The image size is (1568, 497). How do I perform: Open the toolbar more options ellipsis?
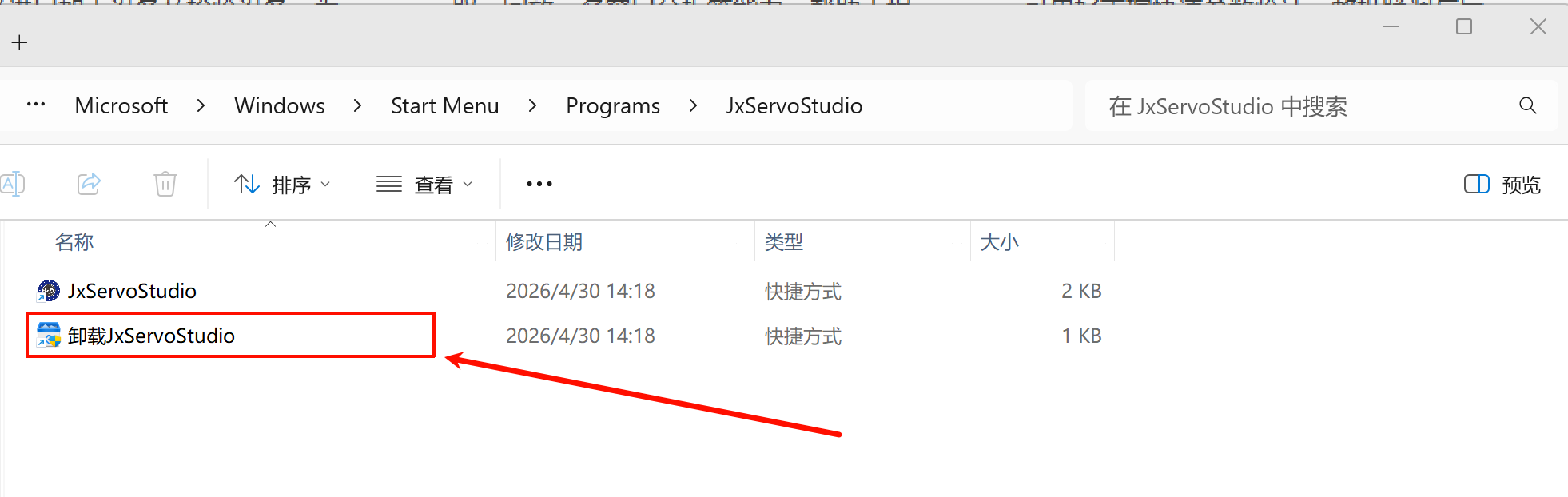[539, 185]
